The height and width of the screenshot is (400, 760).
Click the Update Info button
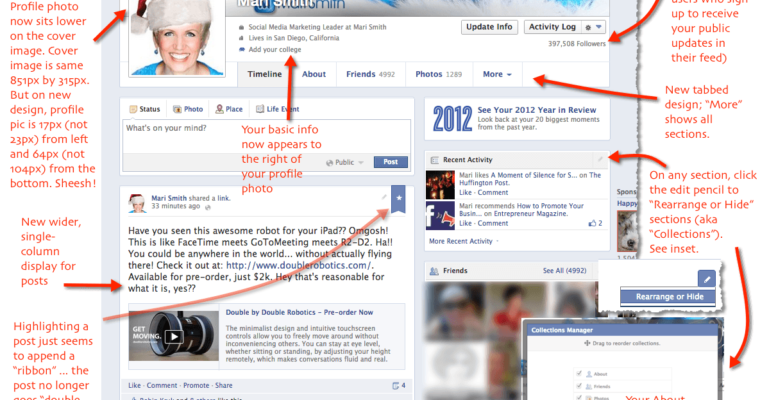pos(489,27)
